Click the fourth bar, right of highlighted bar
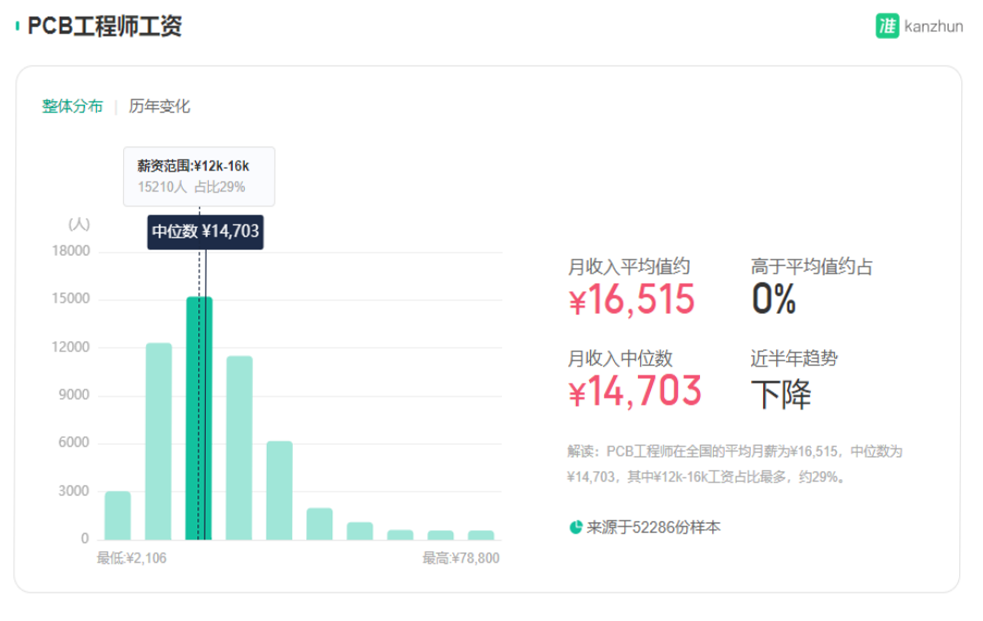The width and height of the screenshot is (983, 621). tap(239, 447)
